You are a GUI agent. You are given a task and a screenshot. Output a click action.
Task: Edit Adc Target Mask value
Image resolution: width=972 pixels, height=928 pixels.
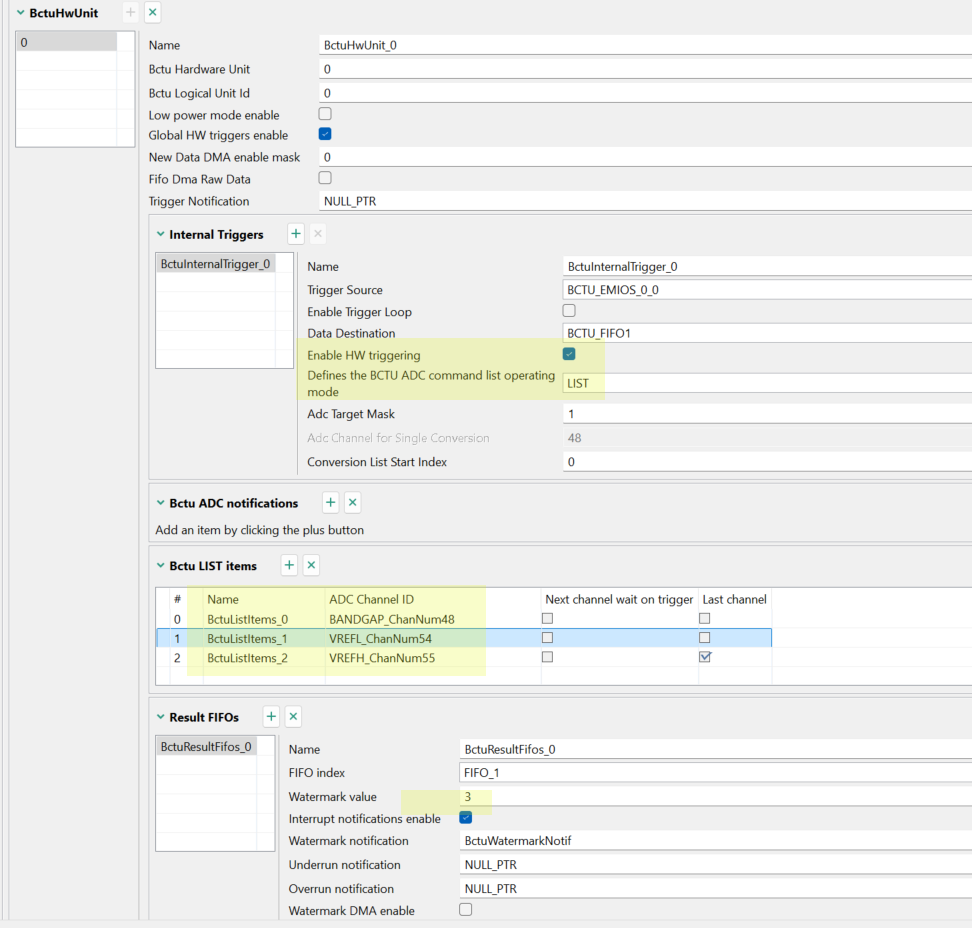[767, 414]
